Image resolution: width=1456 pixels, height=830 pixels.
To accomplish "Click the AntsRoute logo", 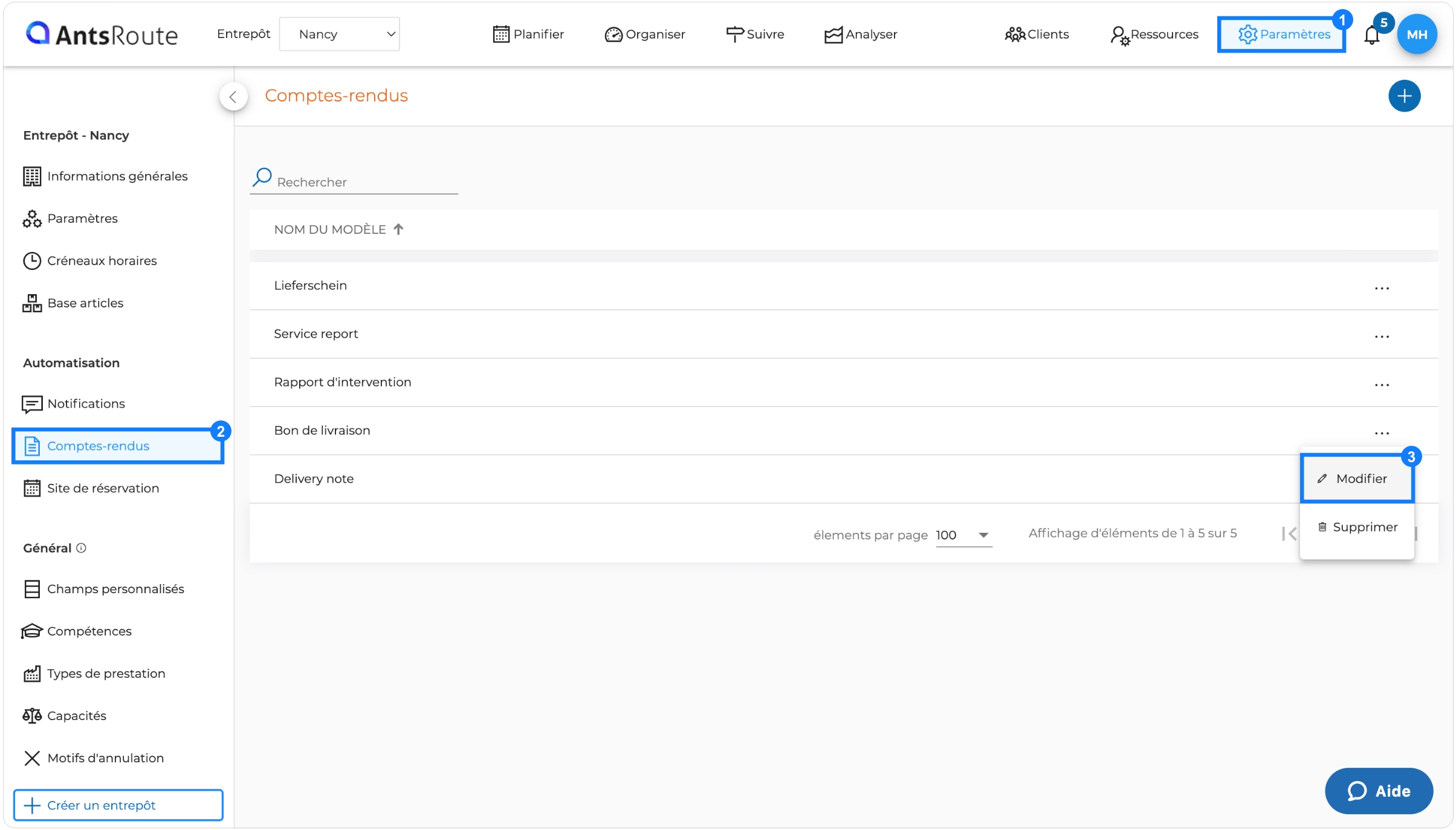I will [102, 34].
